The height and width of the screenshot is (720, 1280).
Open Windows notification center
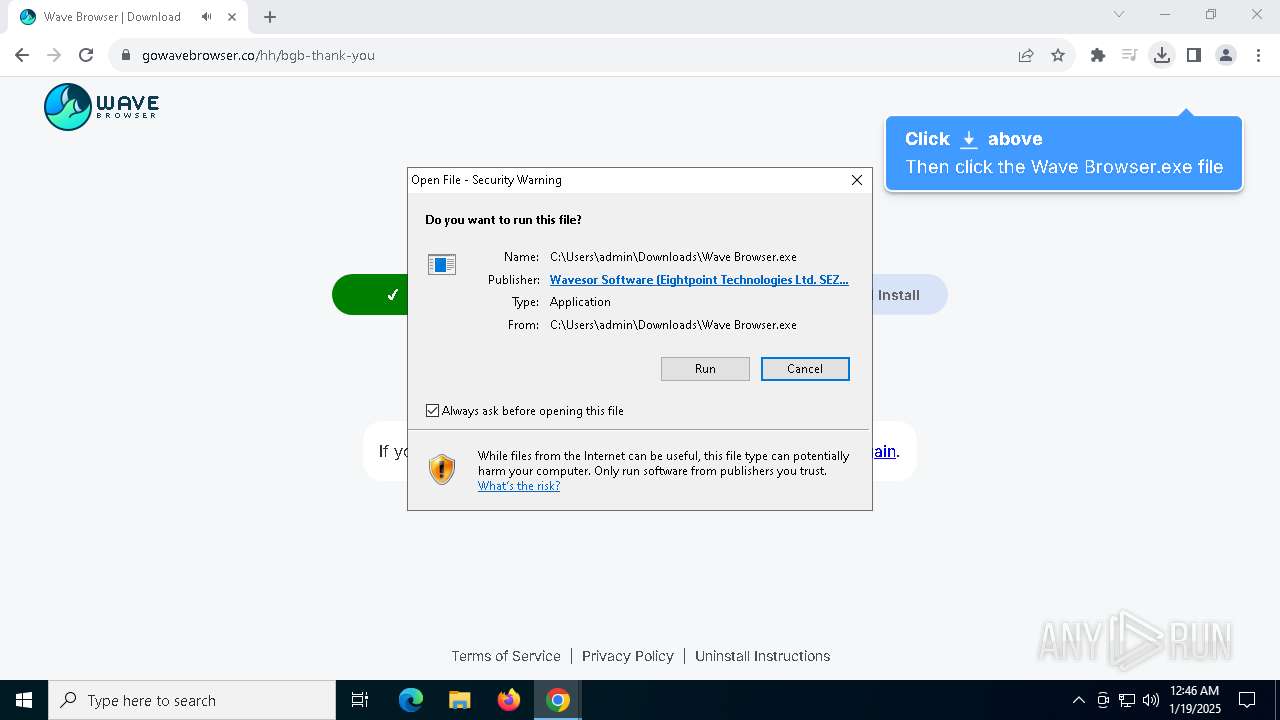[x=1247, y=700]
